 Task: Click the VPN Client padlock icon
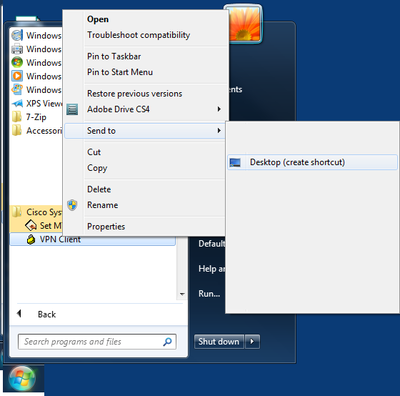[x=31, y=239]
